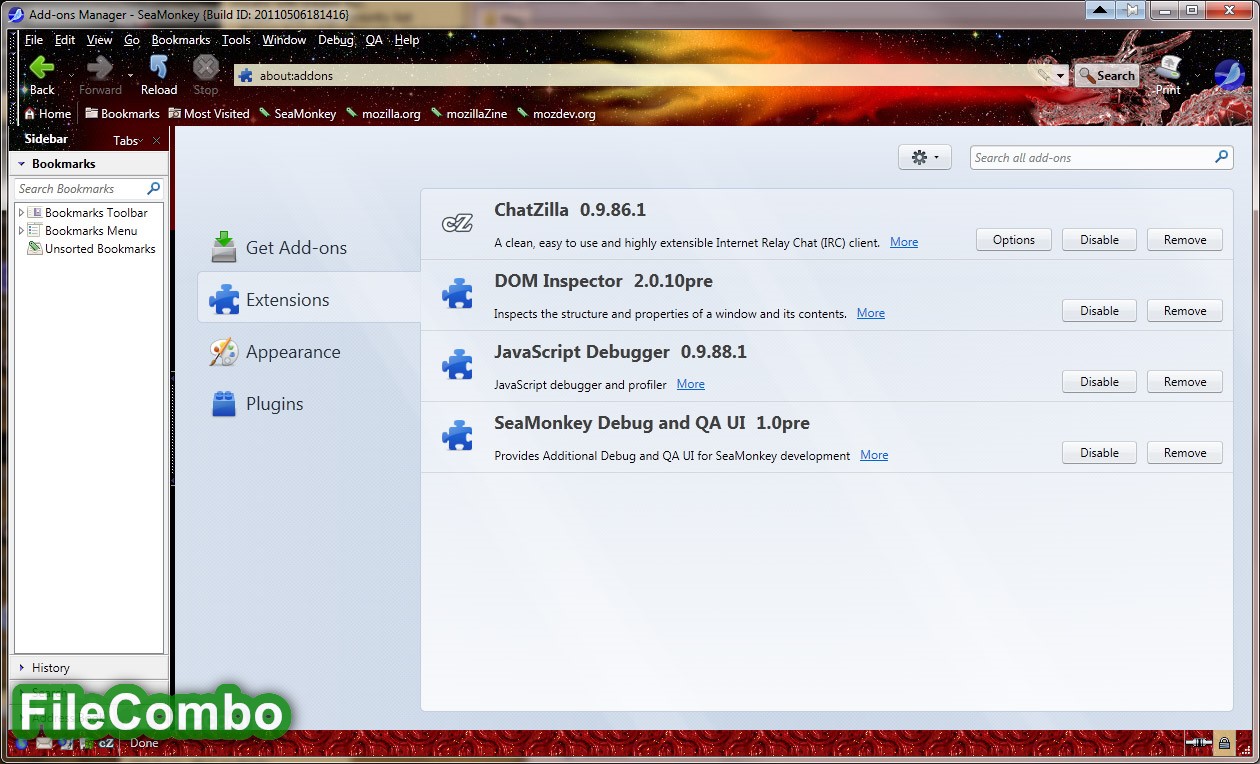This screenshot has height=764, width=1260.
Task: Open Mail via status bar envelope icon
Action: coord(44,743)
